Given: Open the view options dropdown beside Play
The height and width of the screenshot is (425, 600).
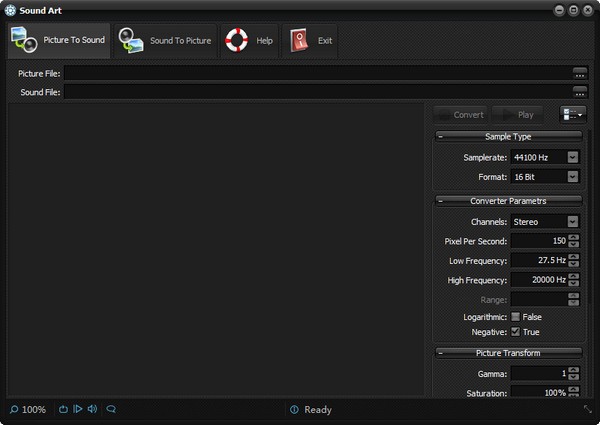Looking at the screenshot, I should pos(573,114).
